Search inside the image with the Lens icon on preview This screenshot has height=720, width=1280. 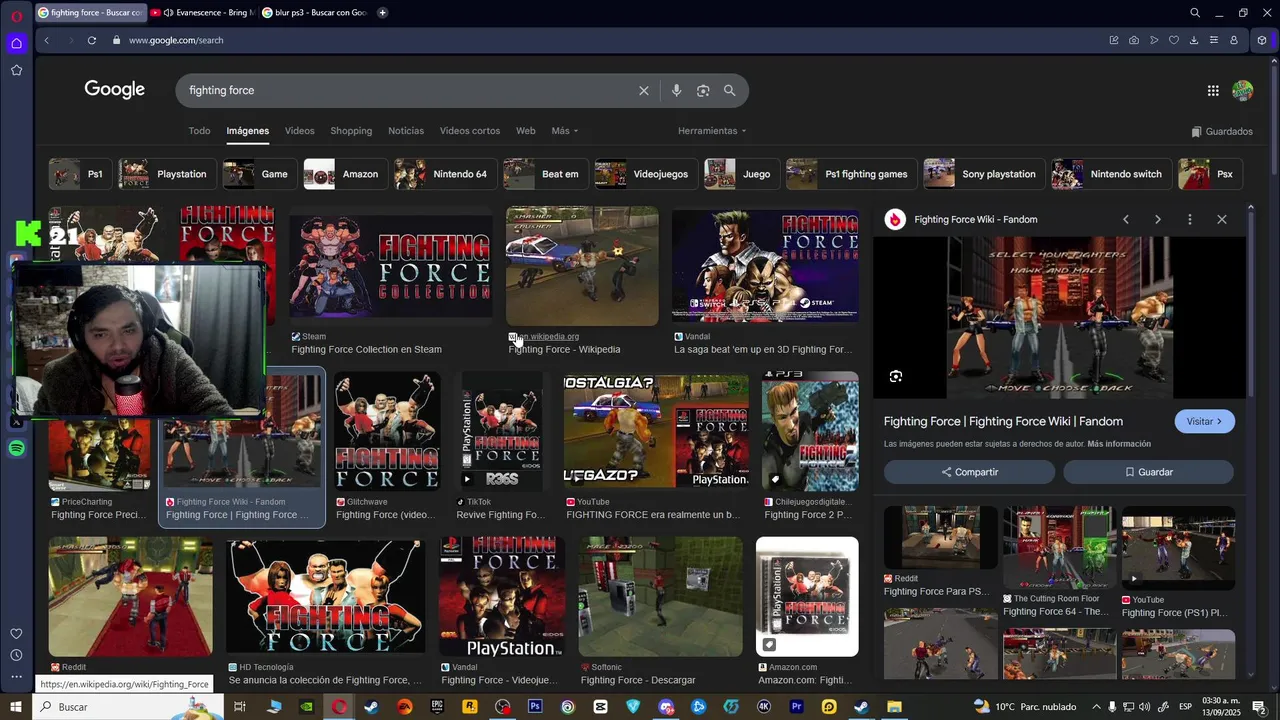(896, 376)
